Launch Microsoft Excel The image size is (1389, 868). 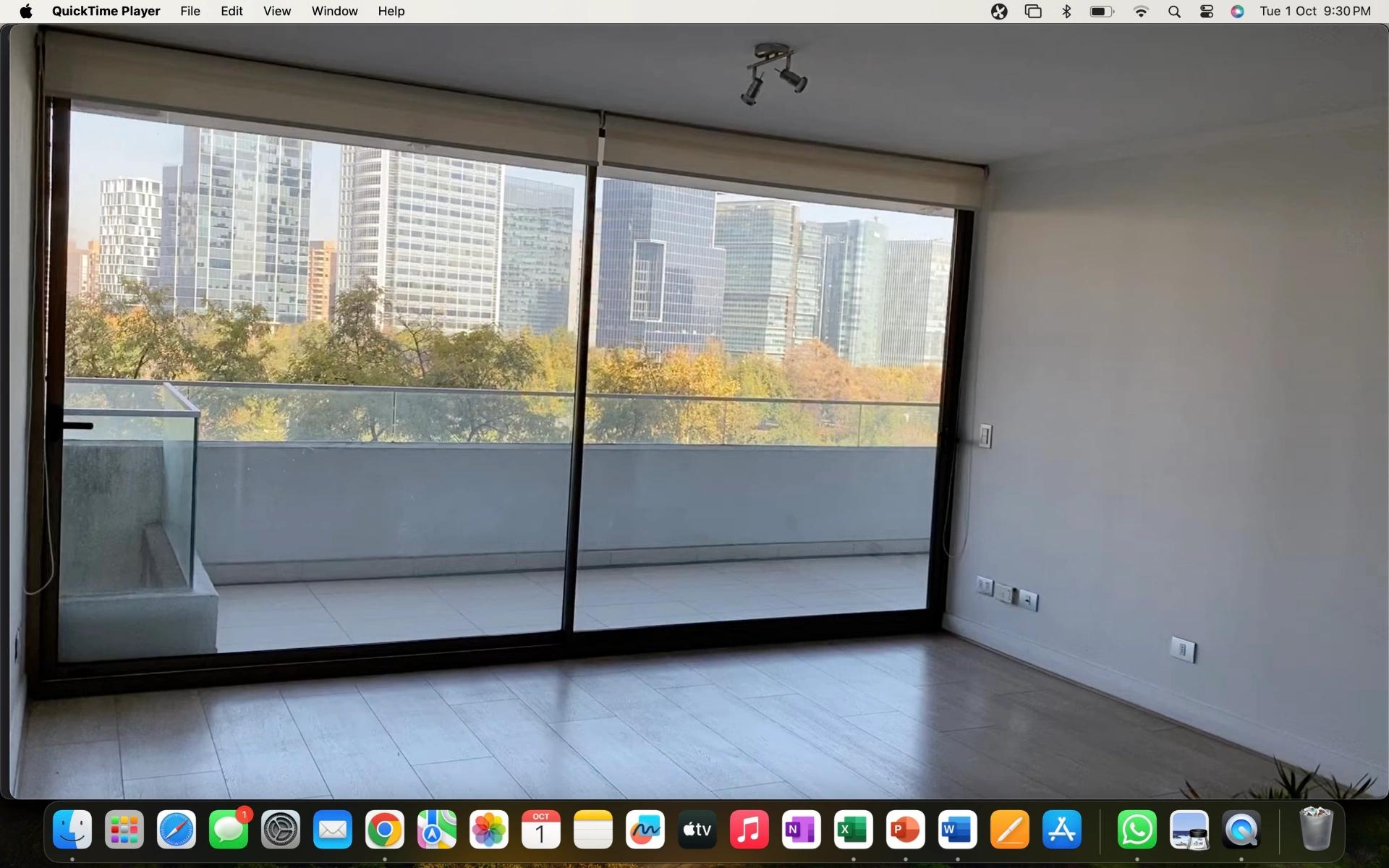click(853, 830)
